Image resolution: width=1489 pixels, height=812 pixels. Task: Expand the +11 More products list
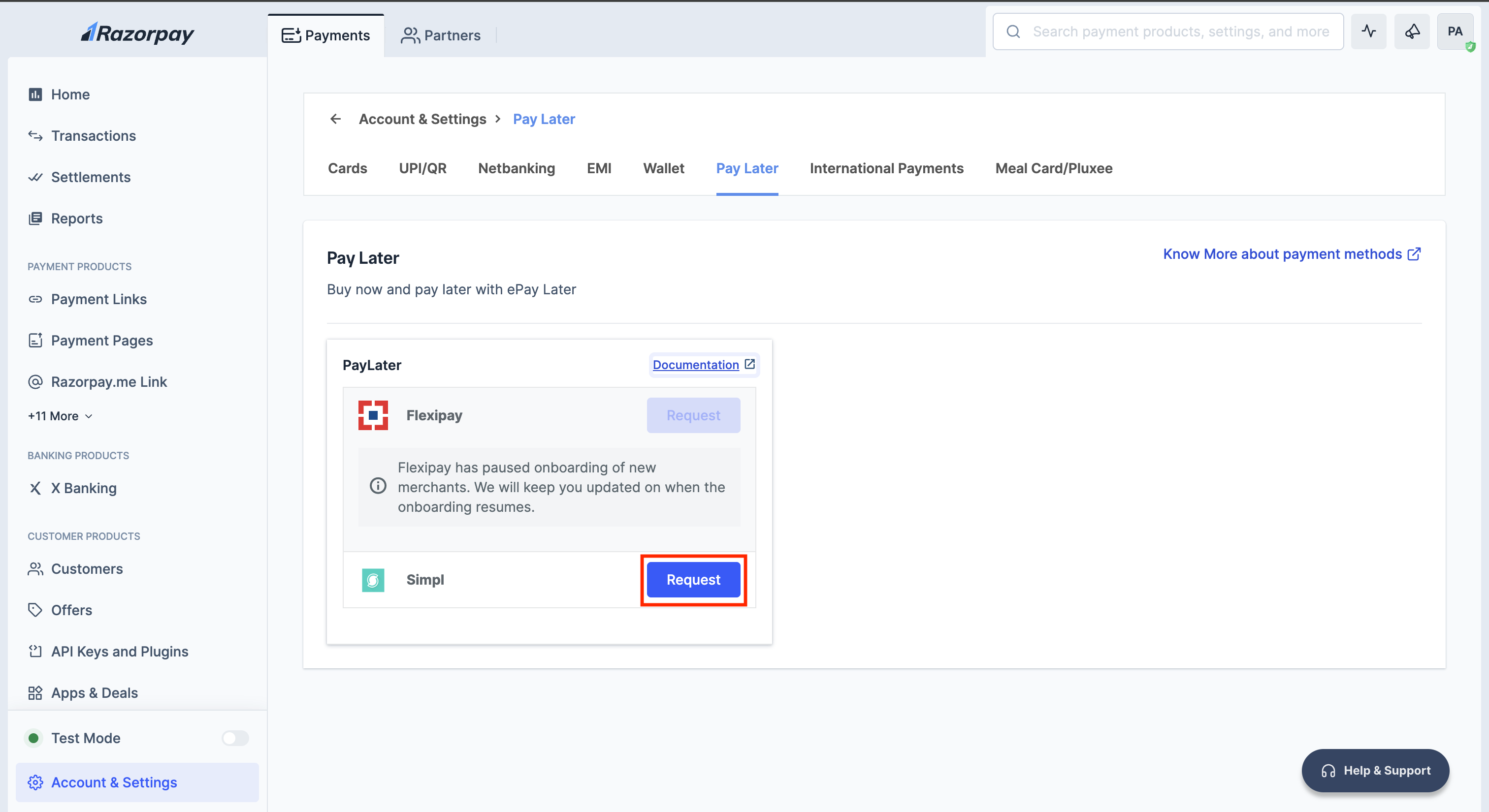(60, 416)
